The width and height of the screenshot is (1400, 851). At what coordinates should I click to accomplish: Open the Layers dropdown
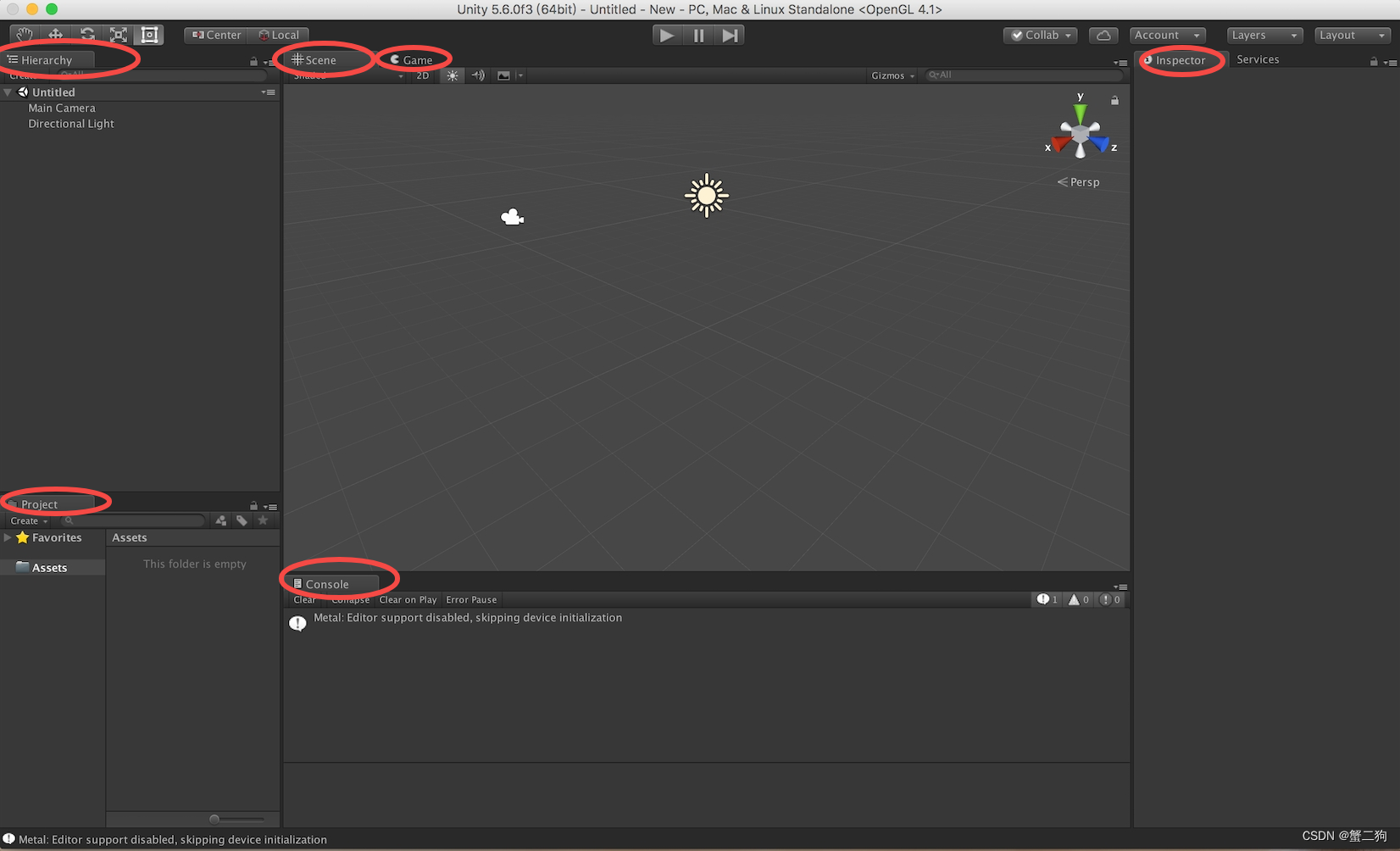pyautogui.click(x=1264, y=35)
